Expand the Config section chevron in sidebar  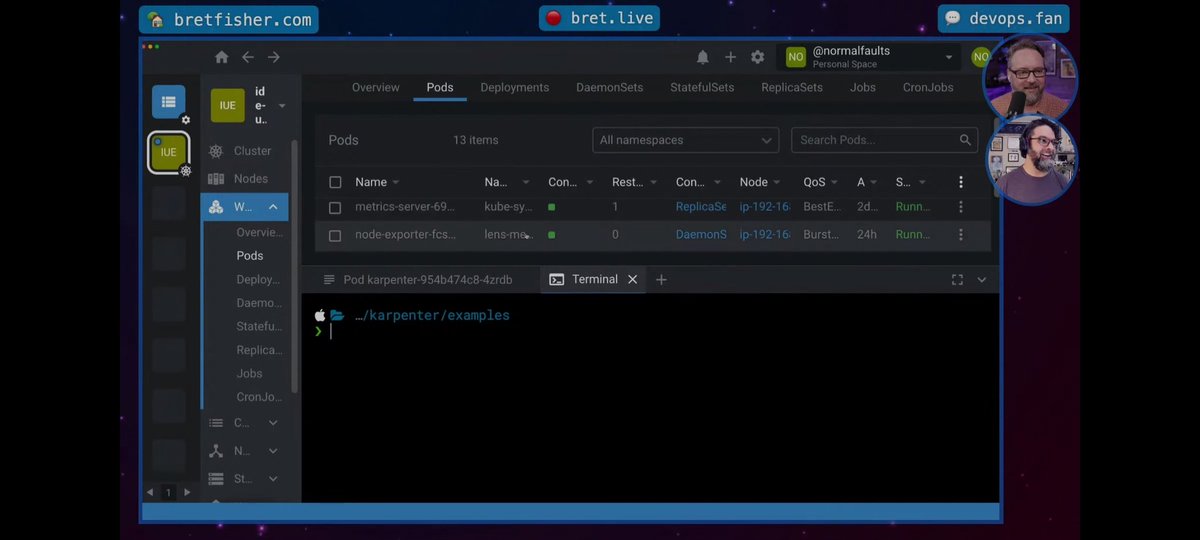pos(273,423)
